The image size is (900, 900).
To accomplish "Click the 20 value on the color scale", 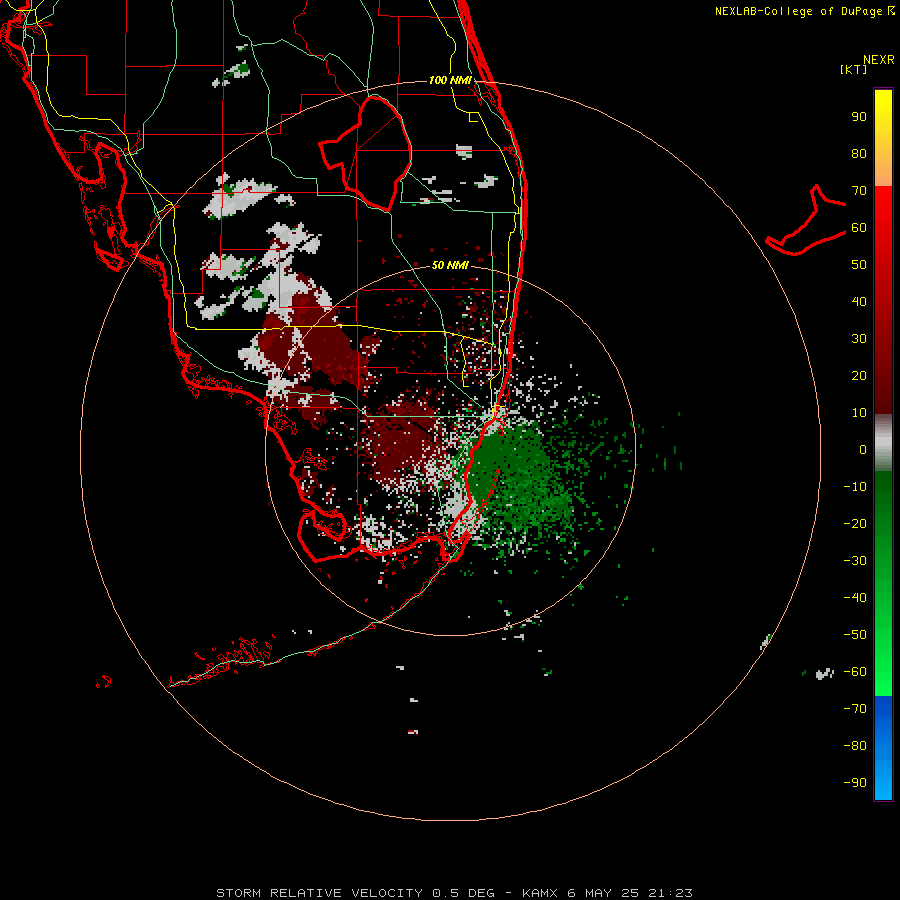I will point(859,376).
